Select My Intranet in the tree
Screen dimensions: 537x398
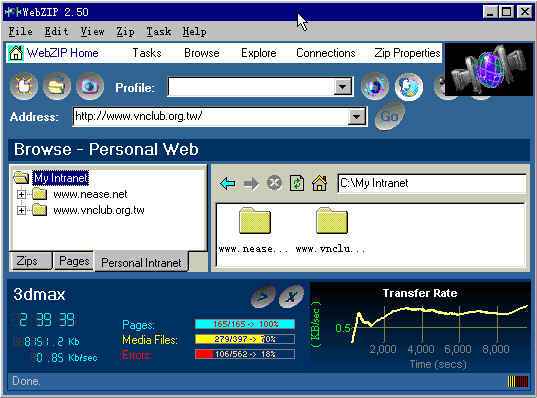coord(61,178)
